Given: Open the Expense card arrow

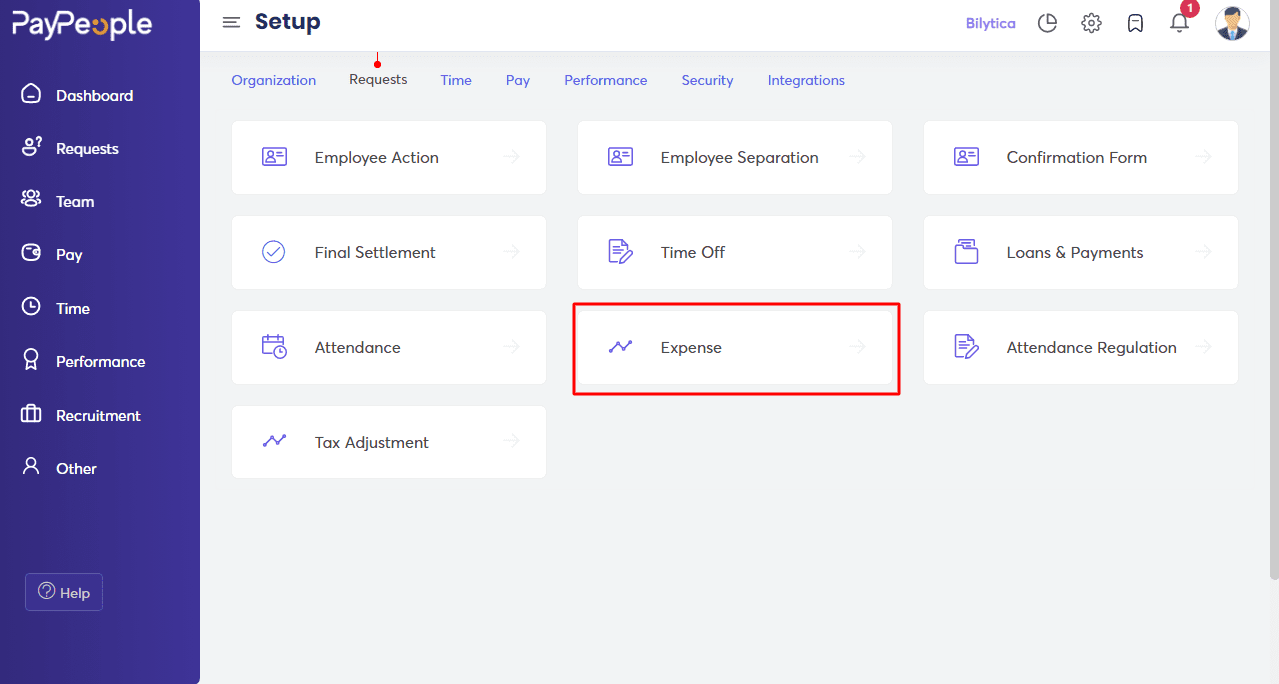Looking at the screenshot, I should pyautogui.click(x=858, y=347).
